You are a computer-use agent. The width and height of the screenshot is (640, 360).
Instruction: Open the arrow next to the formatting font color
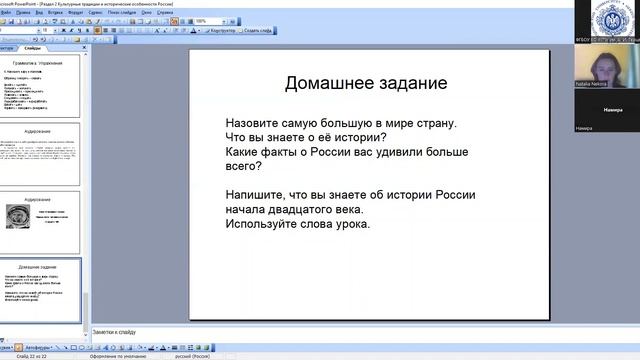199,30
